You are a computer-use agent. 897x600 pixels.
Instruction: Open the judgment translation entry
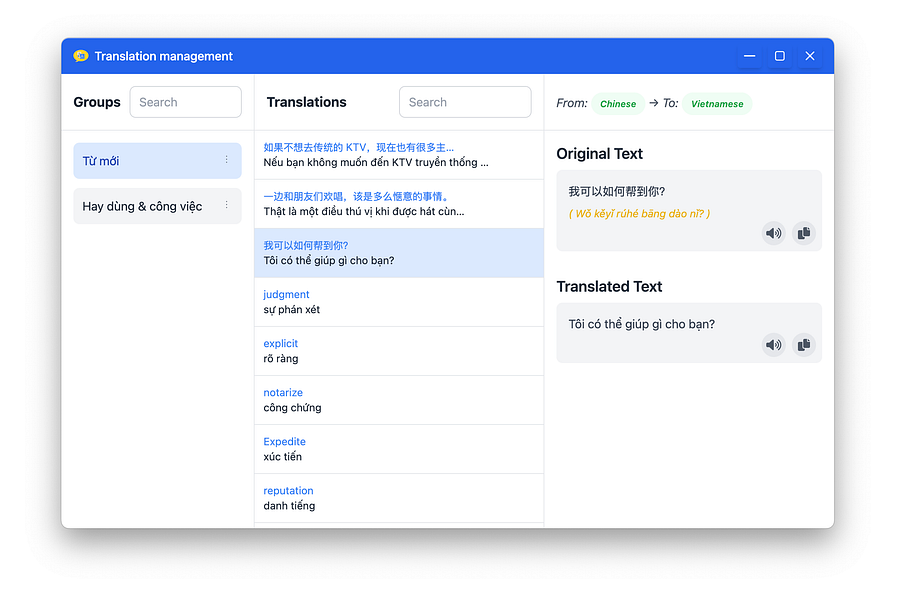click(399, 302)
